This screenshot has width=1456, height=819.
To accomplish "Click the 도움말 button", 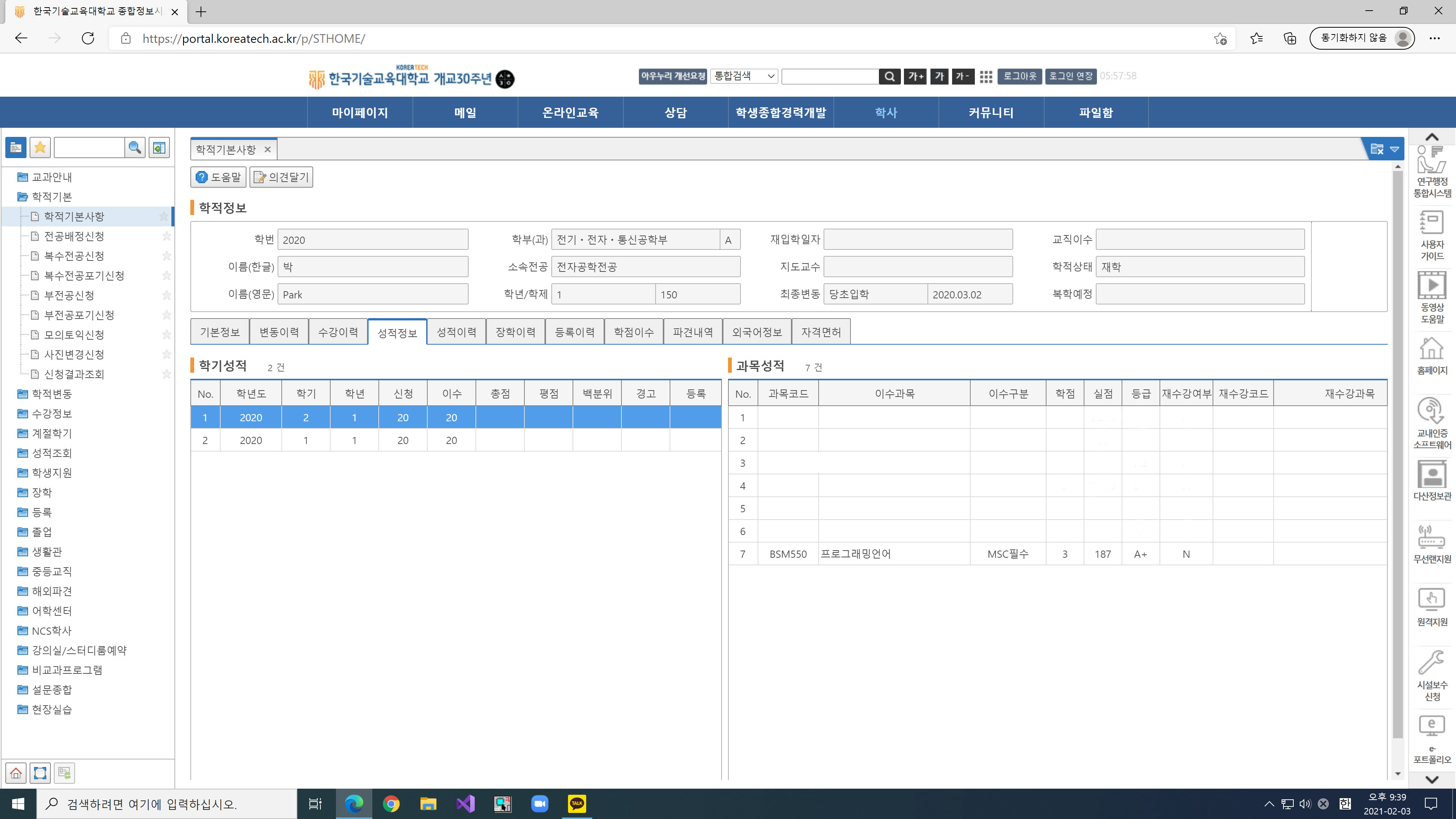I will click(218, 177).
